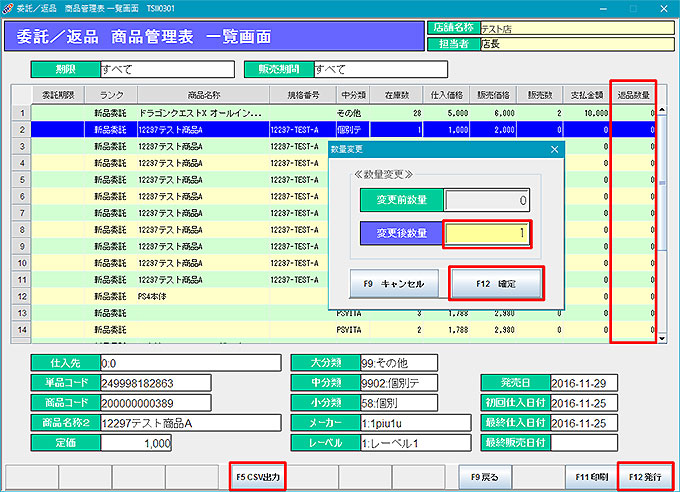
Task: Click the 最終販売日付 field
Action: click(x=584, y=443)
